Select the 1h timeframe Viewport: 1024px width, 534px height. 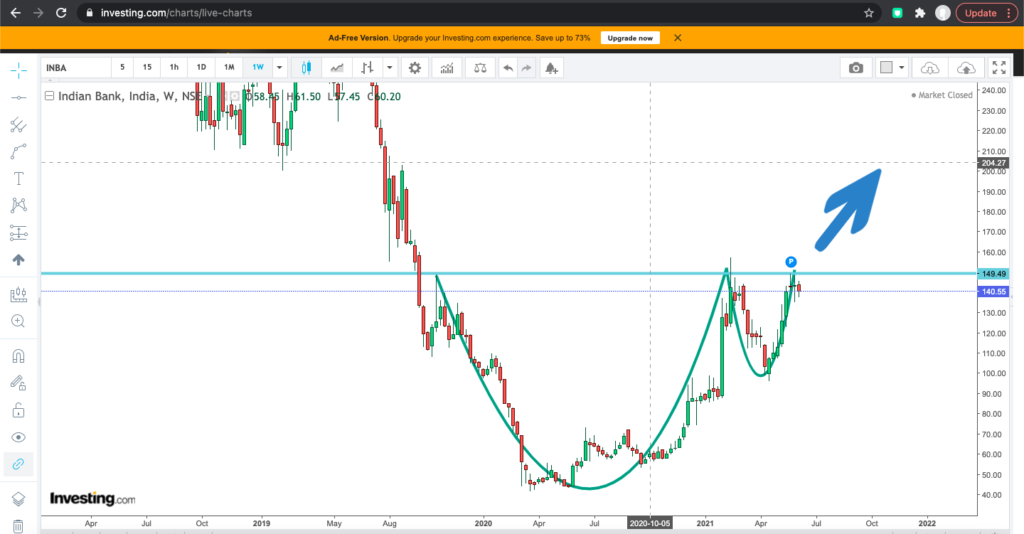point(174,67)
